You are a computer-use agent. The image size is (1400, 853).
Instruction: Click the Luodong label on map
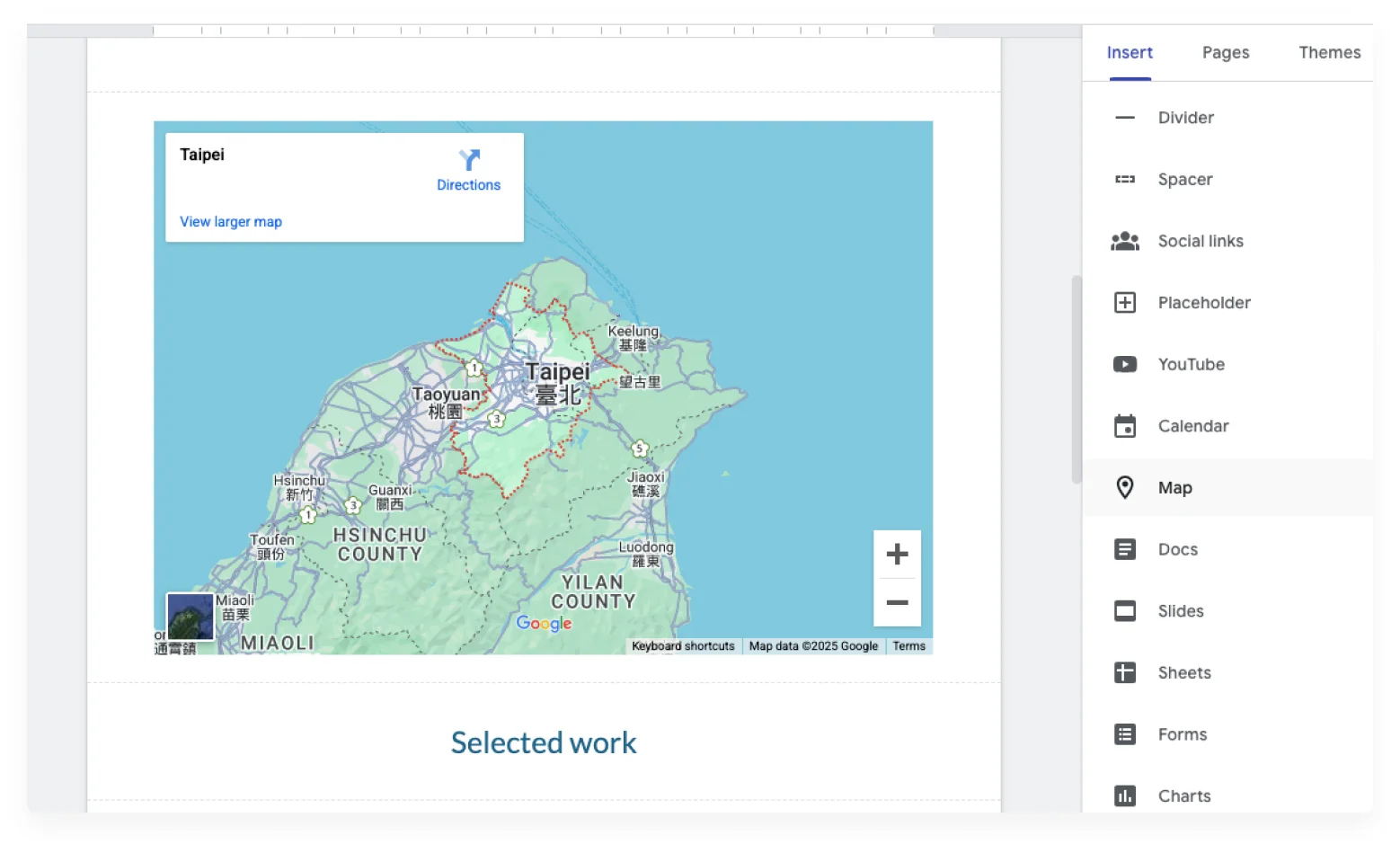pos(646,554)
